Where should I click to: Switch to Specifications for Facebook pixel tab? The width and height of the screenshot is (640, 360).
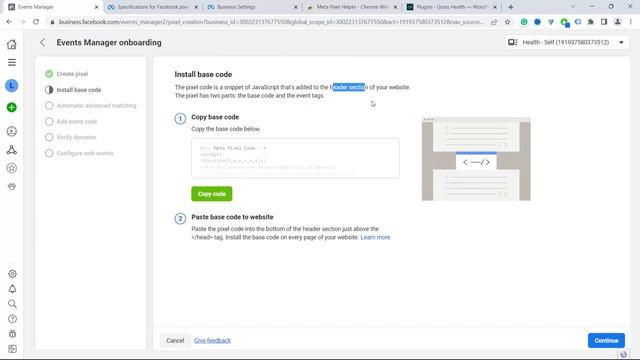pos(152,7)
